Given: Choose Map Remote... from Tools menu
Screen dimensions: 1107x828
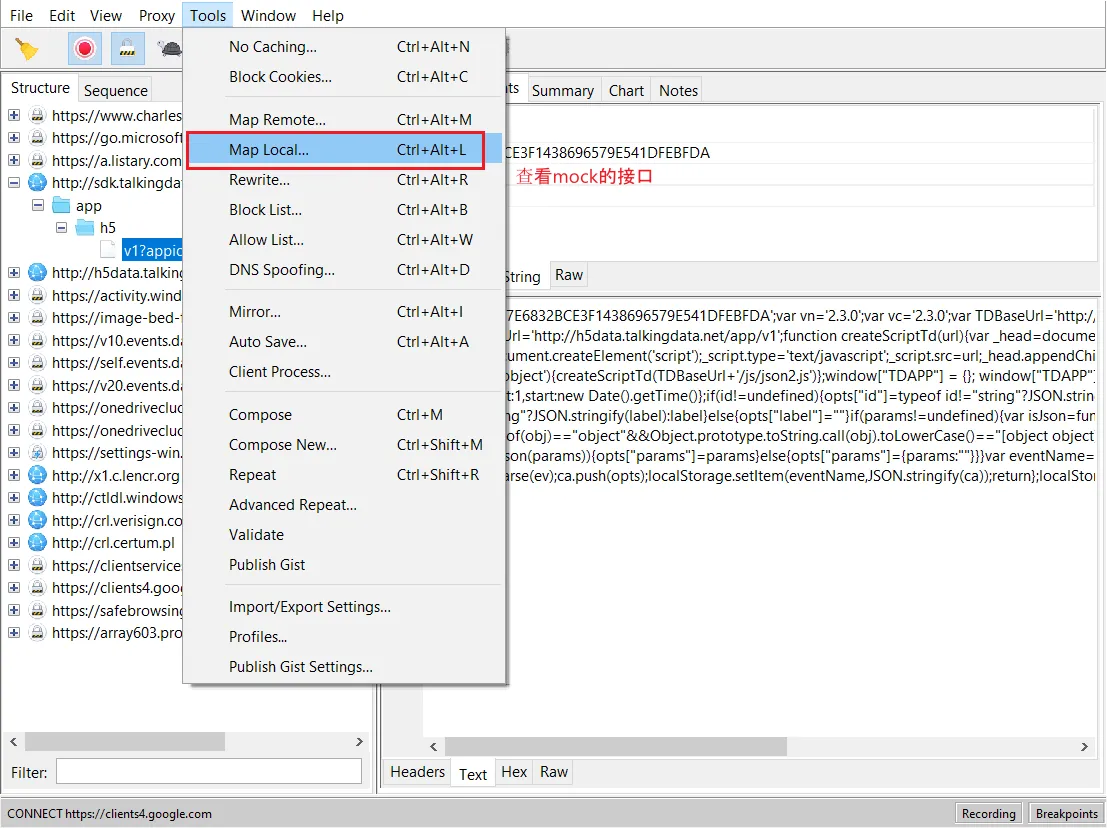Looking at the screenshot, I should click(x=345, y=120).
